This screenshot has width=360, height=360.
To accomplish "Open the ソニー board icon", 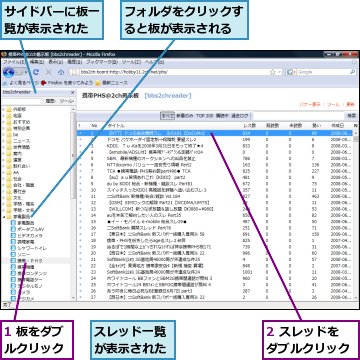I will pyautogui.click(x=14, y=254).
